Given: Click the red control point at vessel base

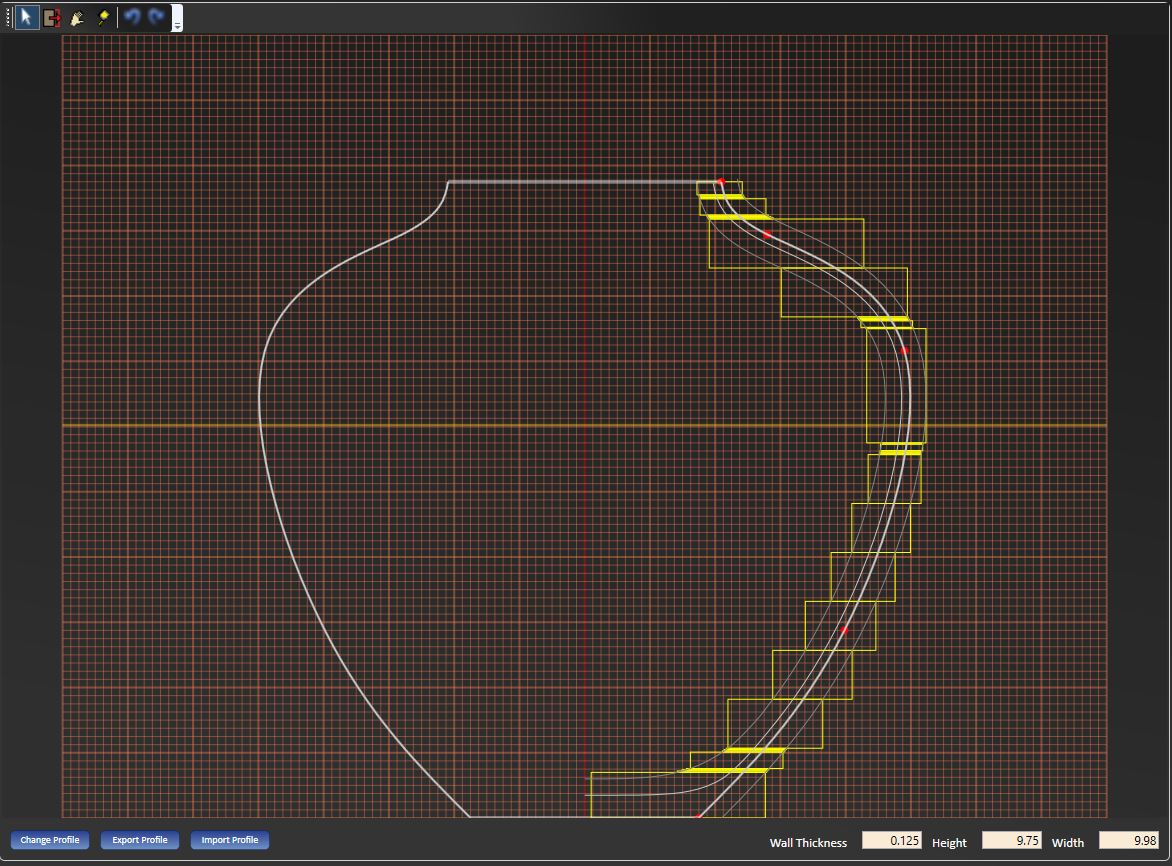Looking at the screenshot, I should pyautogui.click(x=698, y=816).
